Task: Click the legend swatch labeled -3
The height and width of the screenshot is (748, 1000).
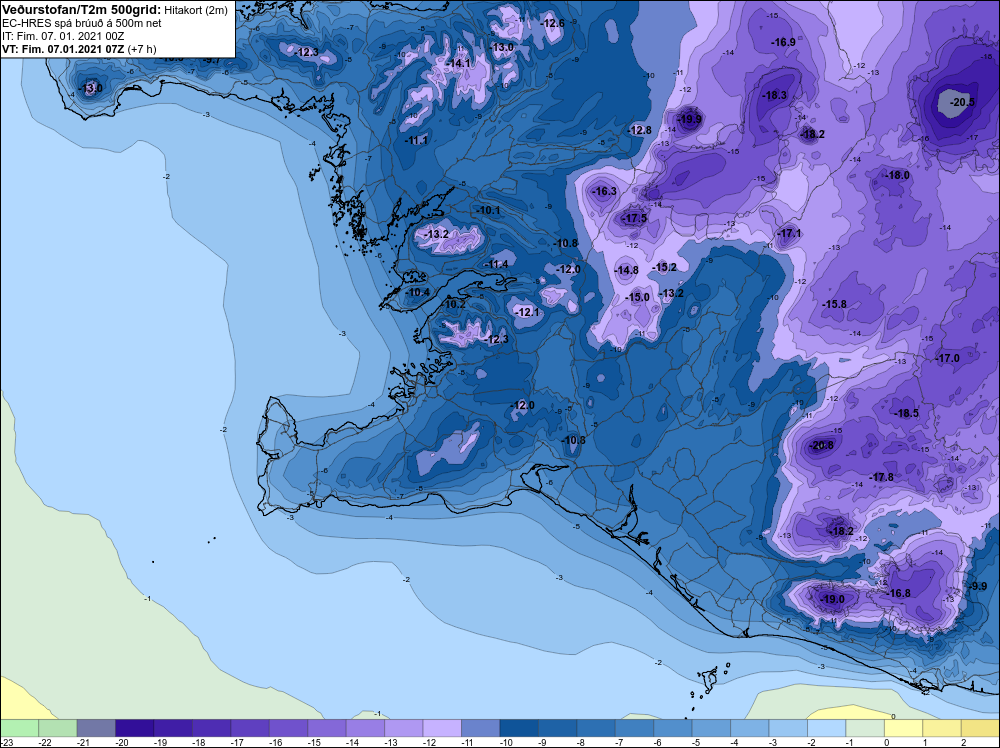Action: click(x=788, y=728)
